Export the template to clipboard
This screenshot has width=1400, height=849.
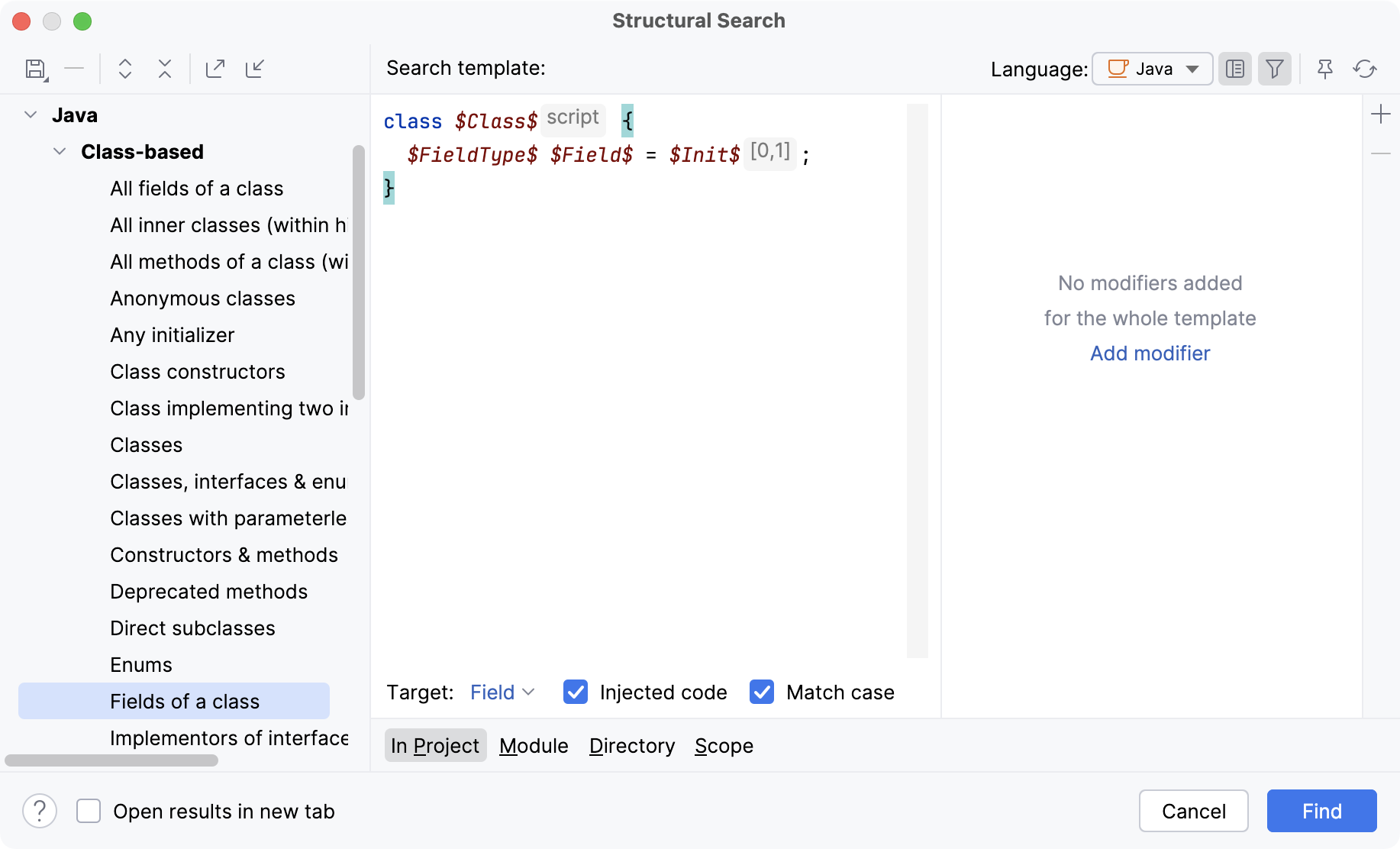(215, 69)
